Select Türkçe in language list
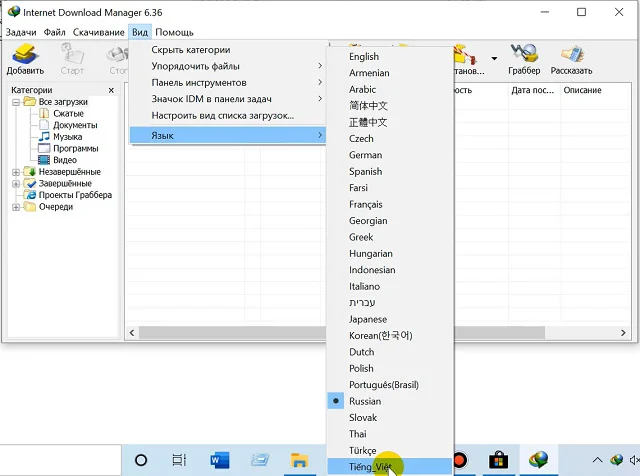The height and width of the screenshot is (476, 640). (390, 450)
